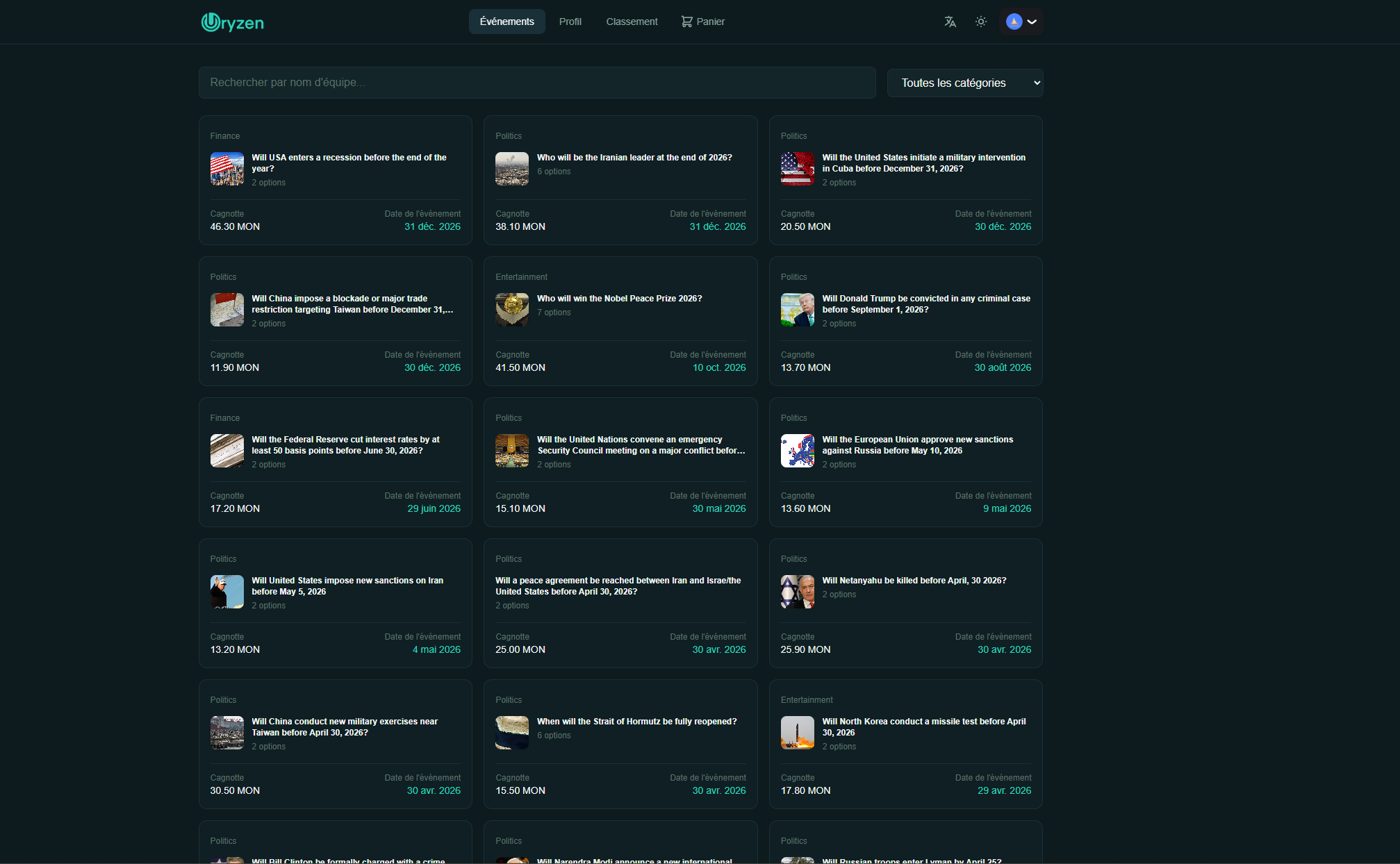The height and width of the screenshot is (864, 1400).
Task: Open the Federal Reserve interest rates event
Action: (345, 445)
